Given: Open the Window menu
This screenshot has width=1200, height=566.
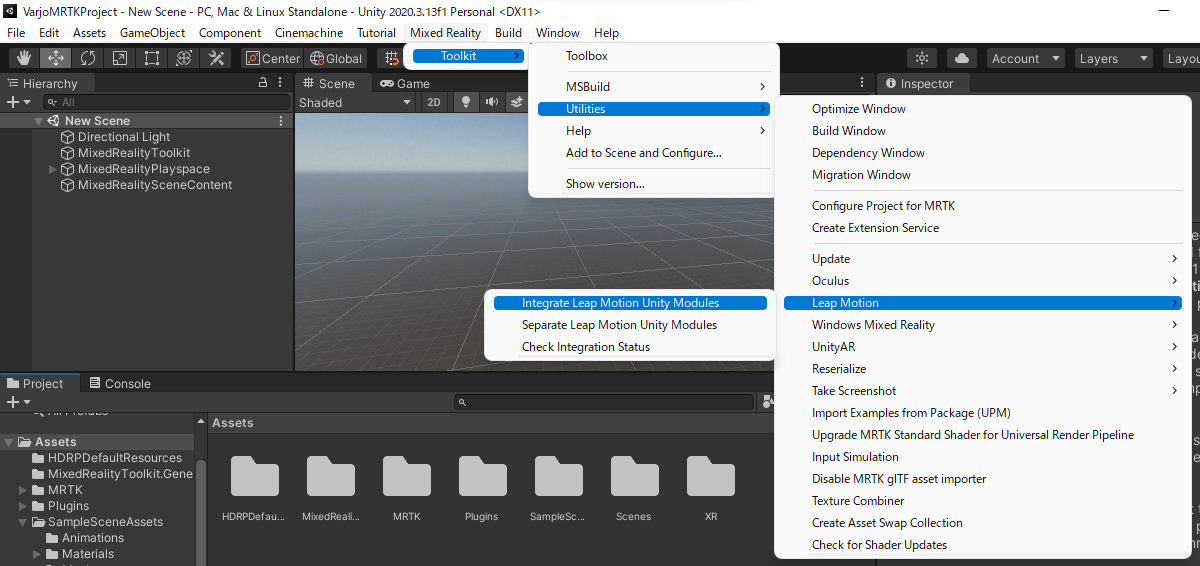Looking at the screenshot, I should coord(557,32).
